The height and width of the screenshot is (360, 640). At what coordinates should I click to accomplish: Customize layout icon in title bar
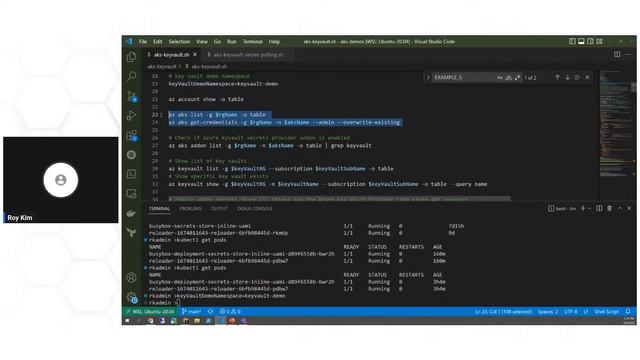pyautogui.click(x=599, y=41)
